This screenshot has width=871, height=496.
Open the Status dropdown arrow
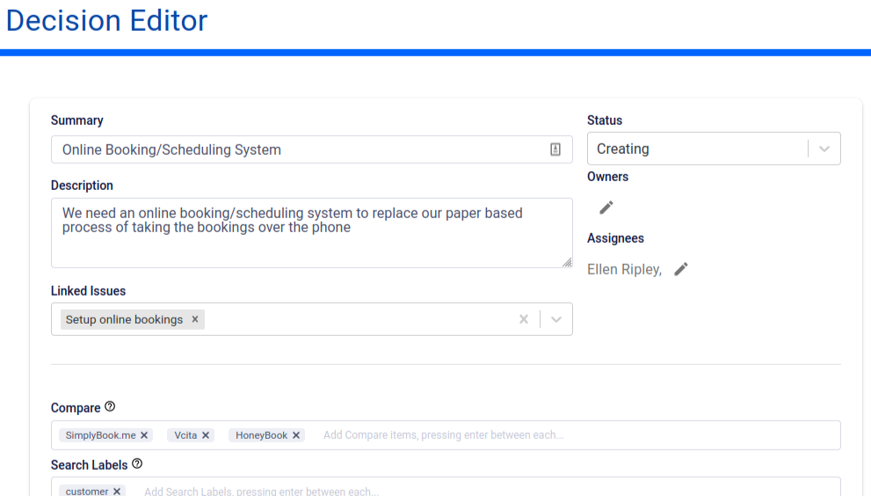(x=824, y=149)
